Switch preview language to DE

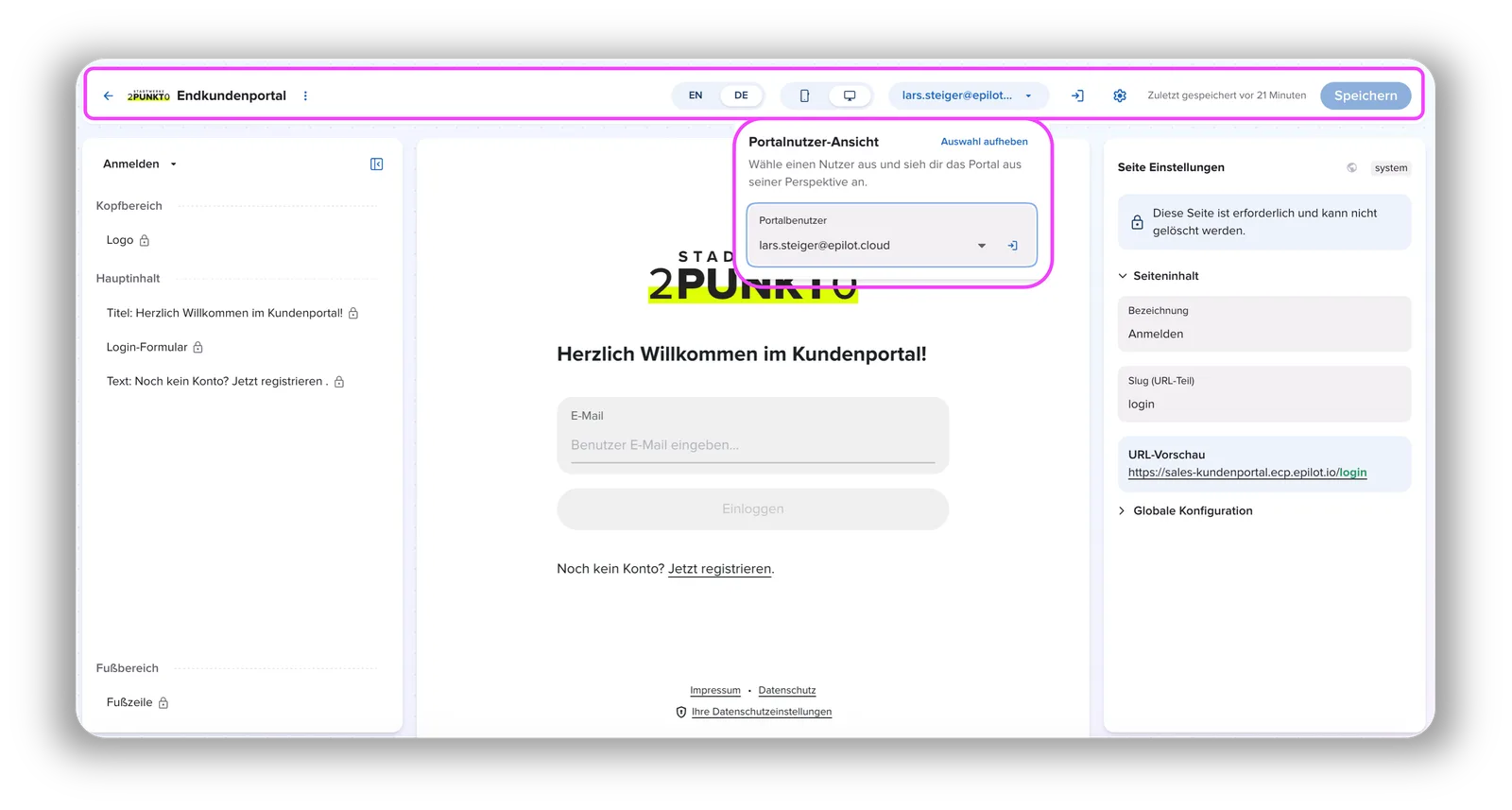pos(741,95)
